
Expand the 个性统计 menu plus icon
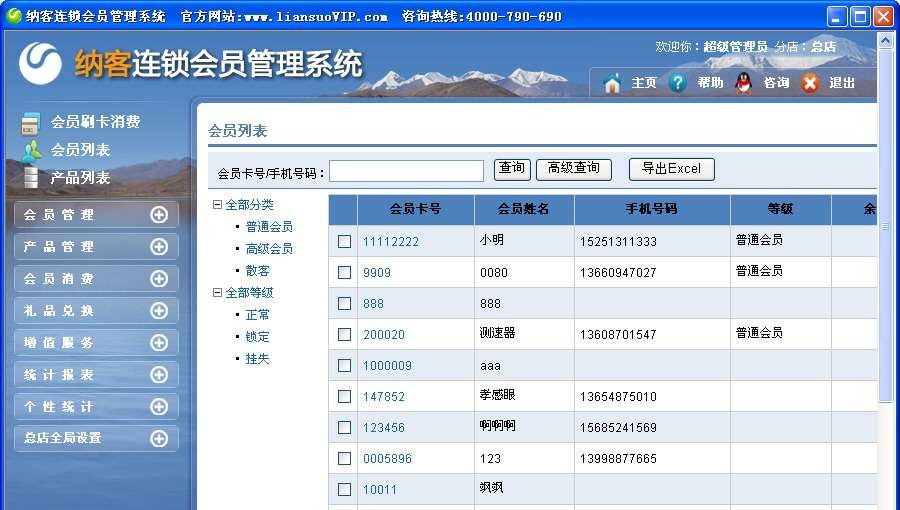coord(159,407)
